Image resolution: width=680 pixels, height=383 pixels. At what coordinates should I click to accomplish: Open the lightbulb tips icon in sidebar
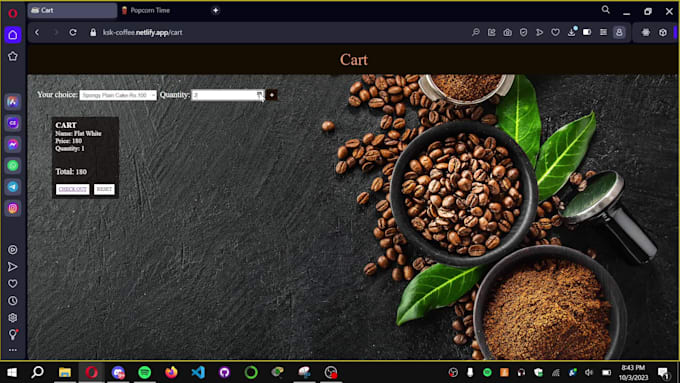coord(13,334)
